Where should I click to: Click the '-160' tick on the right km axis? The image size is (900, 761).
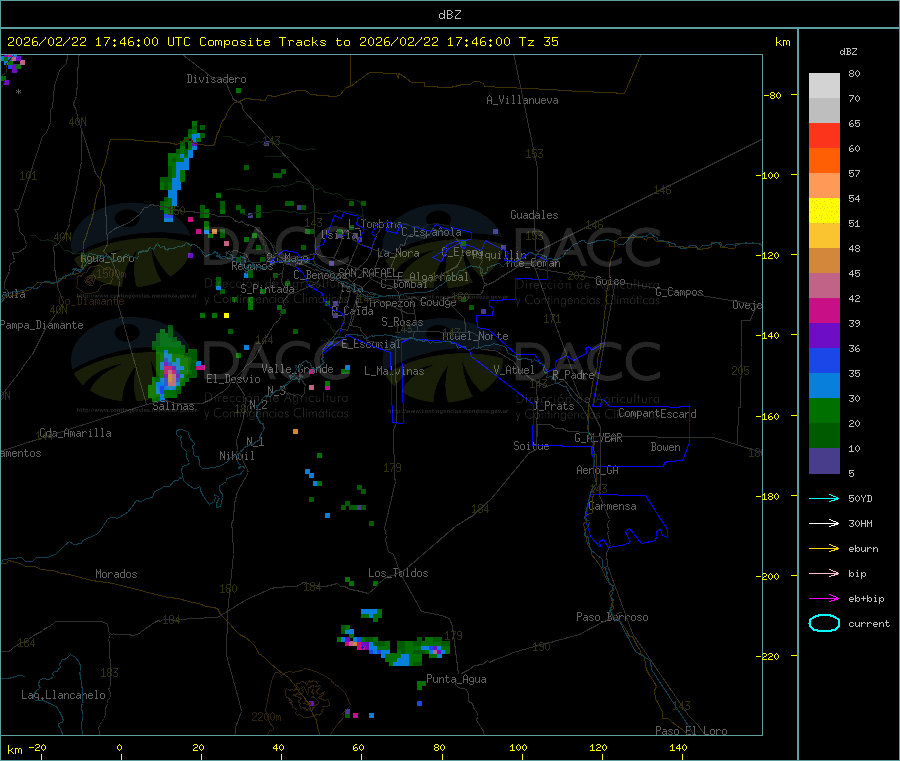point(767,416)
